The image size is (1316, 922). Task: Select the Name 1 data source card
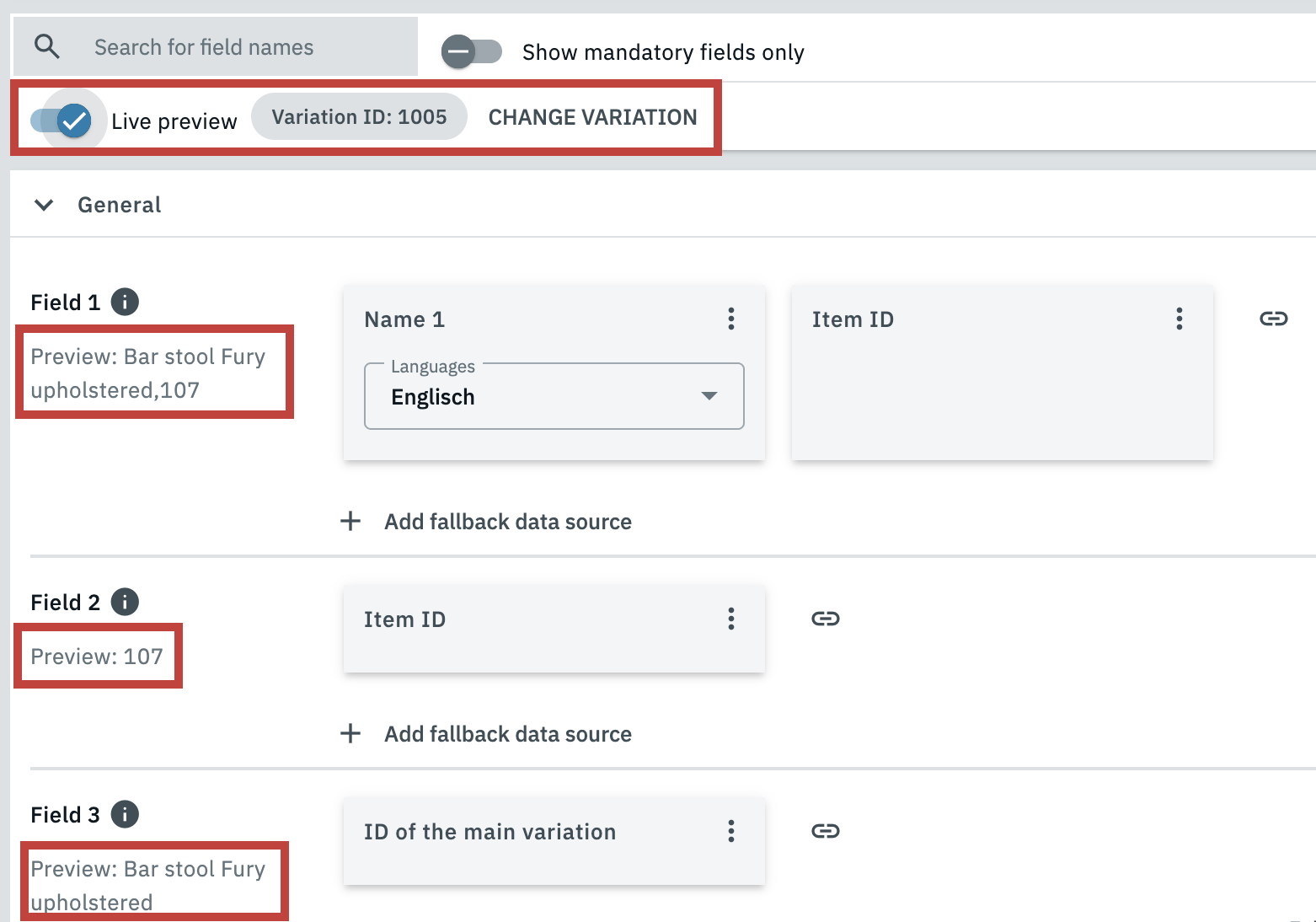point(554,373)
